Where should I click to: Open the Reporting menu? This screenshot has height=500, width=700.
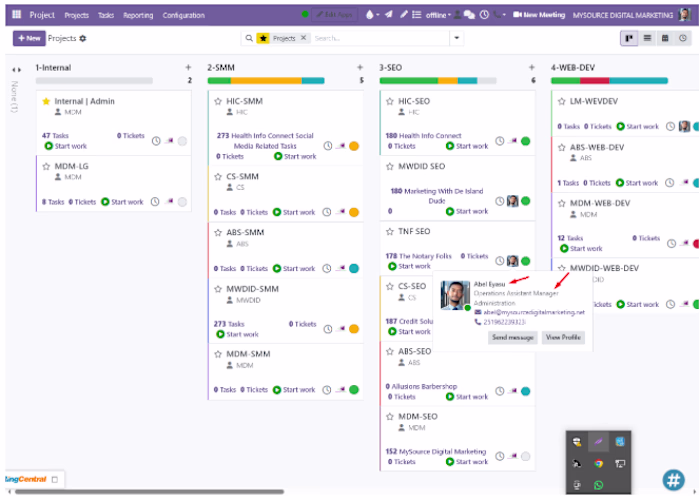point(138,15)
